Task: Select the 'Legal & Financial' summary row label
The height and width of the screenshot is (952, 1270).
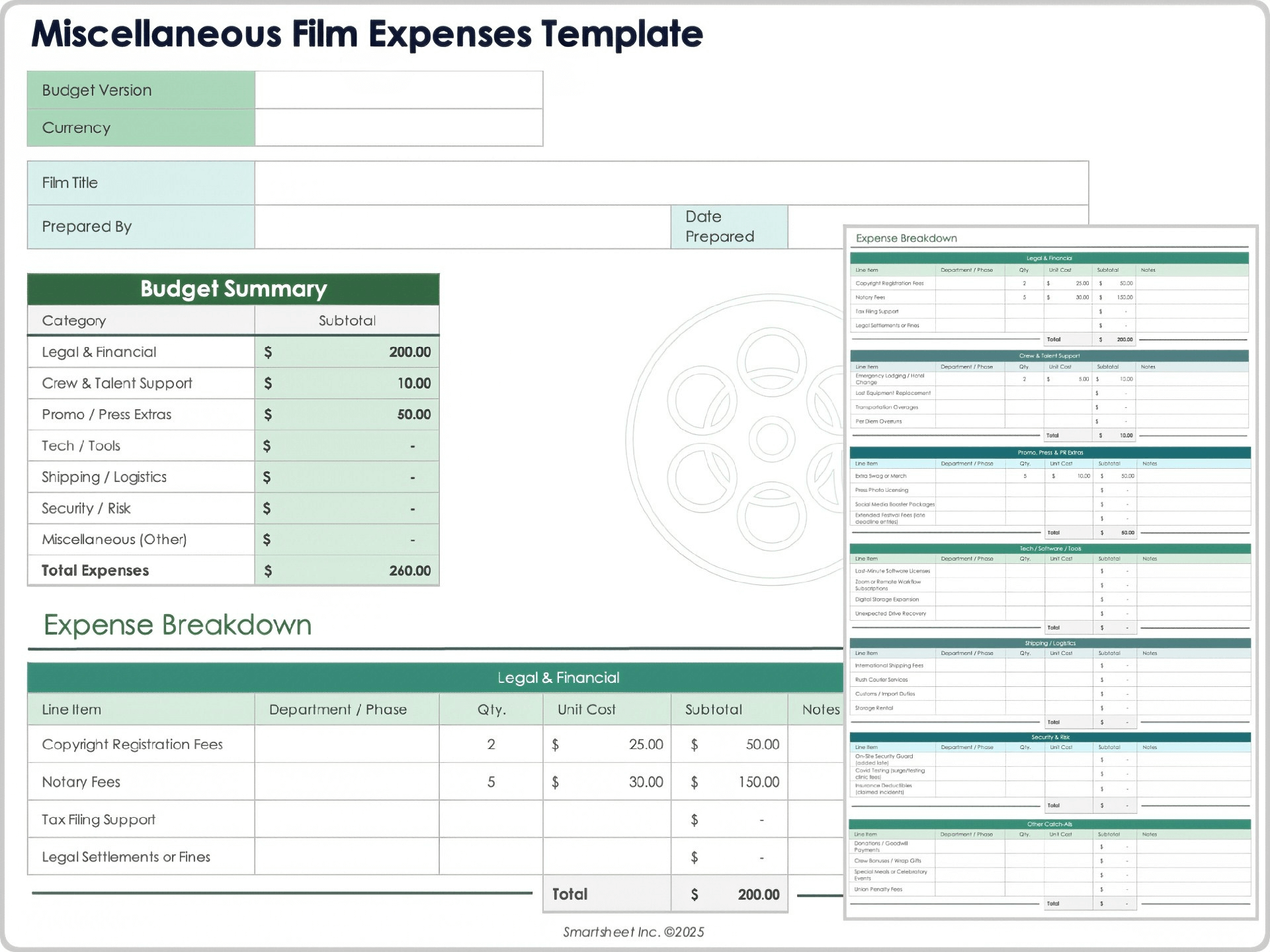Action: pyautogui.click(x=99, y=352)
